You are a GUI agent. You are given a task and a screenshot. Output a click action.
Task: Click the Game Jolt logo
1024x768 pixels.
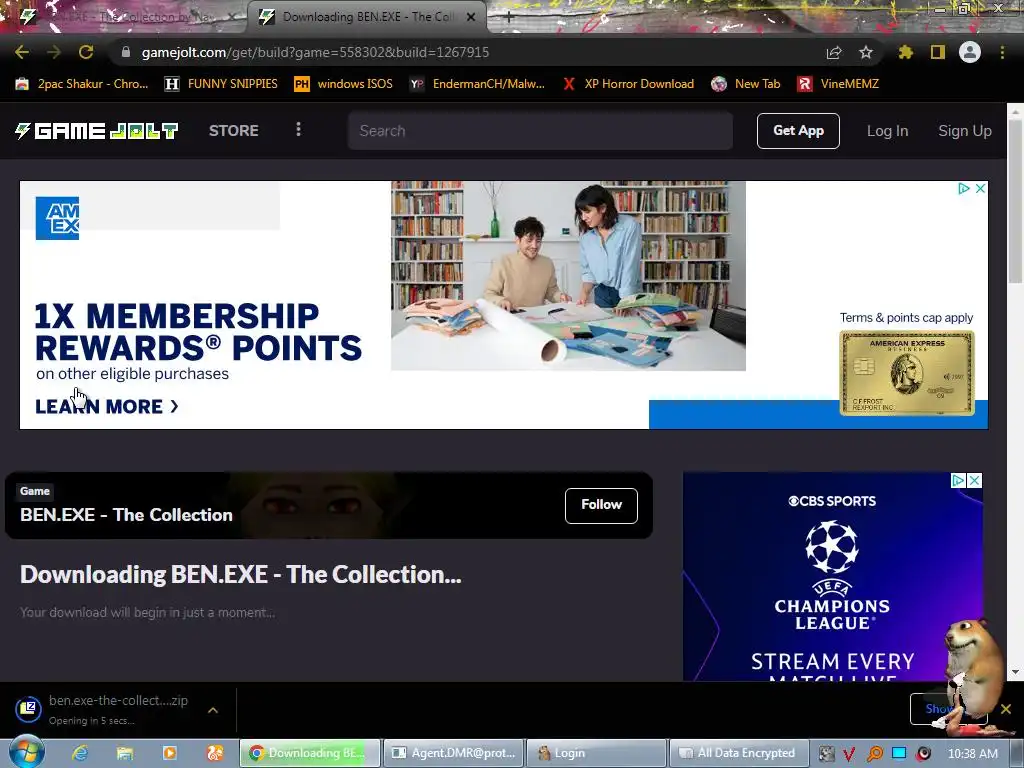tap(97, 131)
